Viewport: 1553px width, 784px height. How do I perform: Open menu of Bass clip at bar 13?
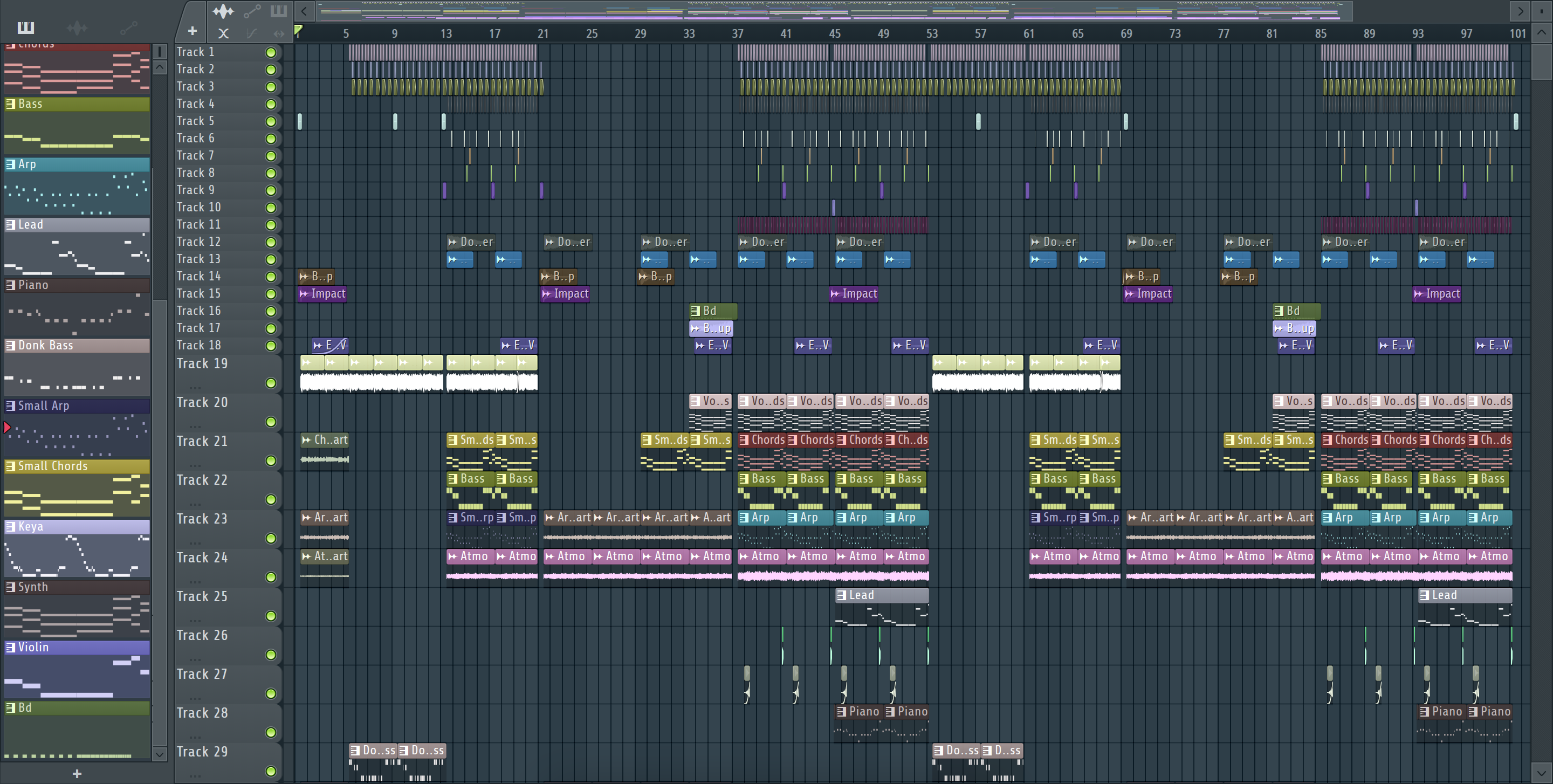tap(453, 479)
